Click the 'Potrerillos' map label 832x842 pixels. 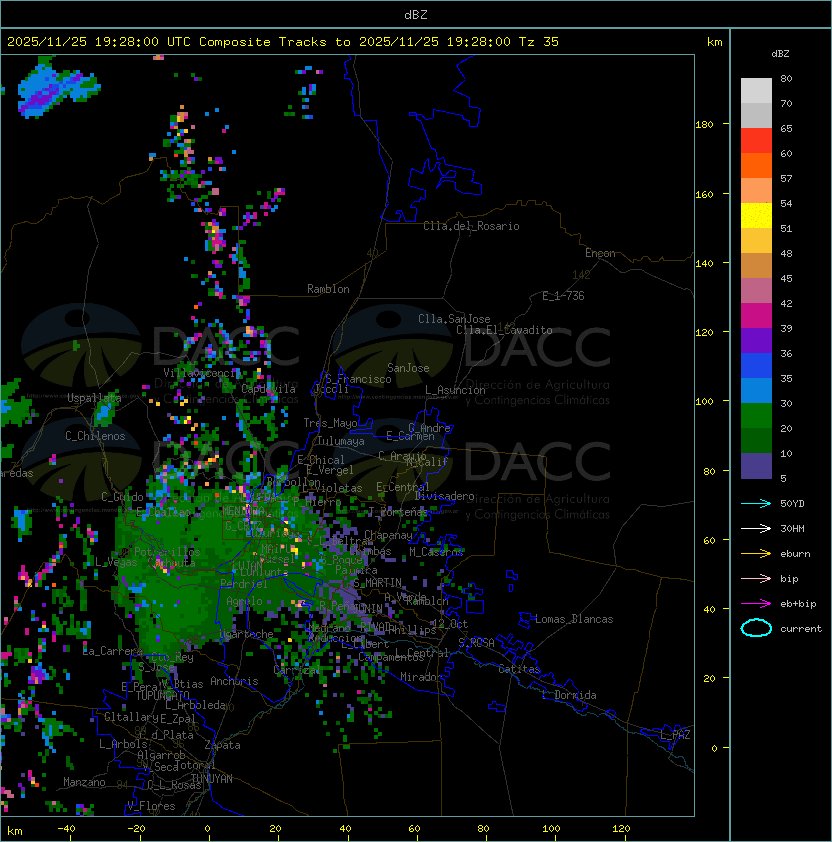pyautogui.click(x=167, y=551)
